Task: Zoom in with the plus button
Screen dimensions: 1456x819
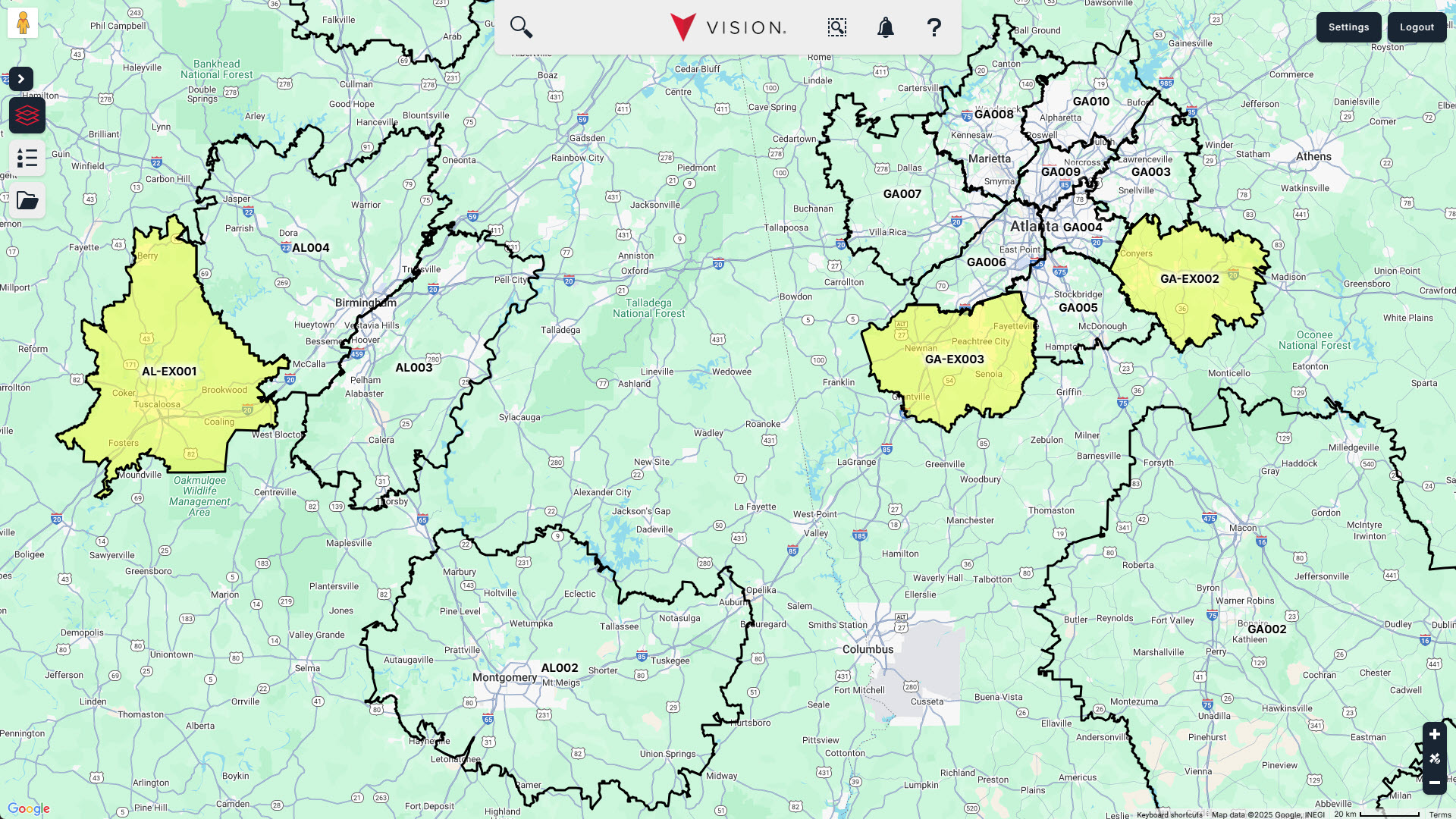Action: (1434, 734)
